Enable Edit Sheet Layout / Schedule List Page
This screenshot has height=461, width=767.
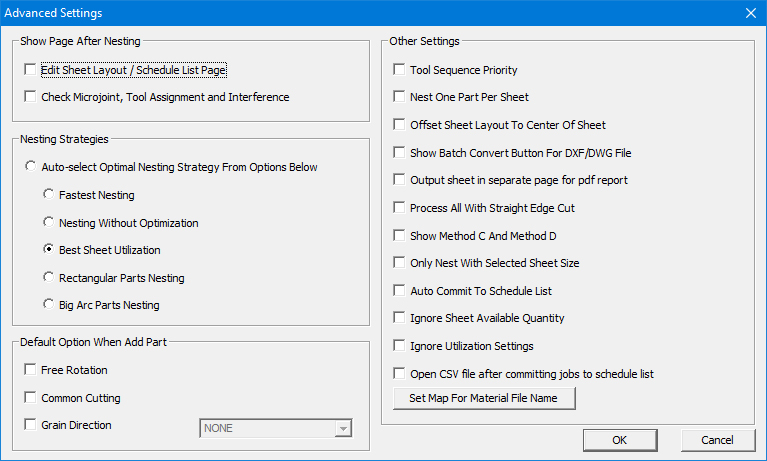tap(31, 70)
